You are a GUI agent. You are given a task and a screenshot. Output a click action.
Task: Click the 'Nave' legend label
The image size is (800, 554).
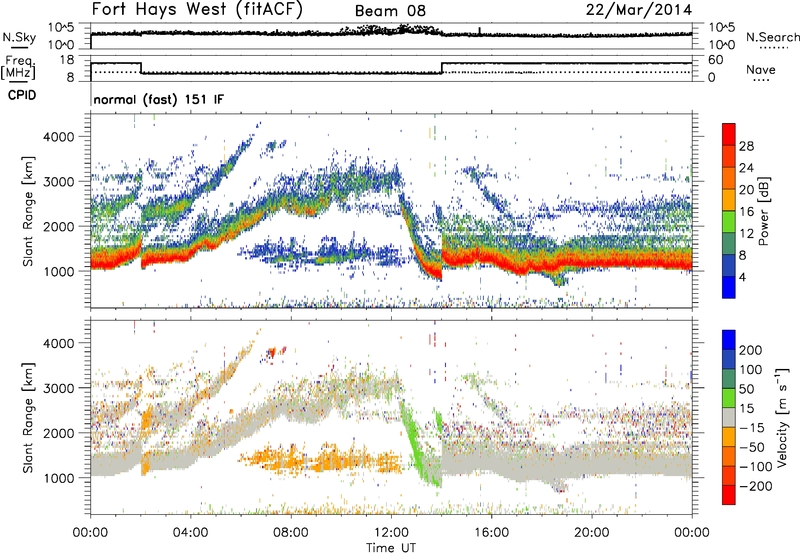(x=761, y=69)
